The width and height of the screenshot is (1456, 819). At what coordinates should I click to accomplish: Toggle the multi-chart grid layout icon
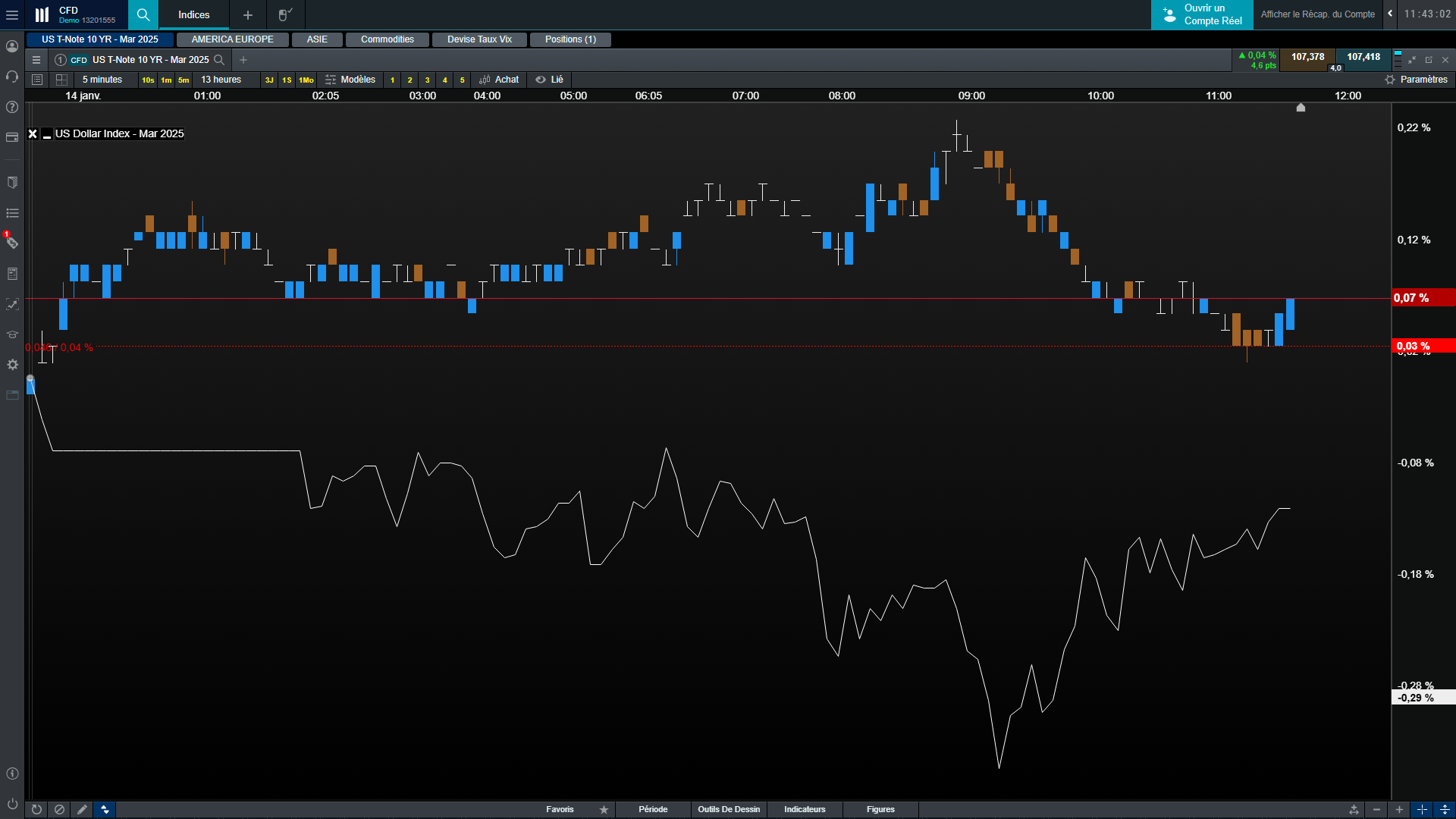62,80
